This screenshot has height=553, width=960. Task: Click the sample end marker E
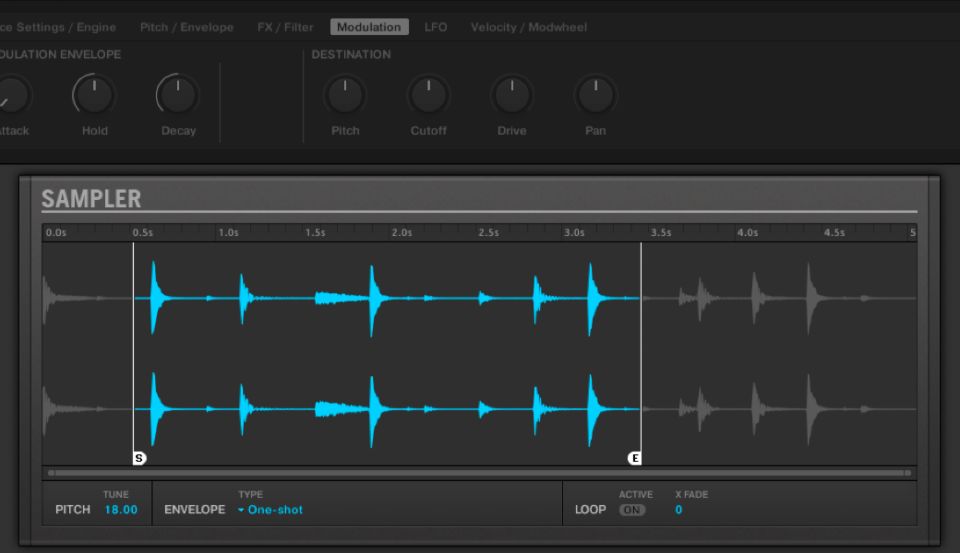pyautogui.click(x=634, y=458)
